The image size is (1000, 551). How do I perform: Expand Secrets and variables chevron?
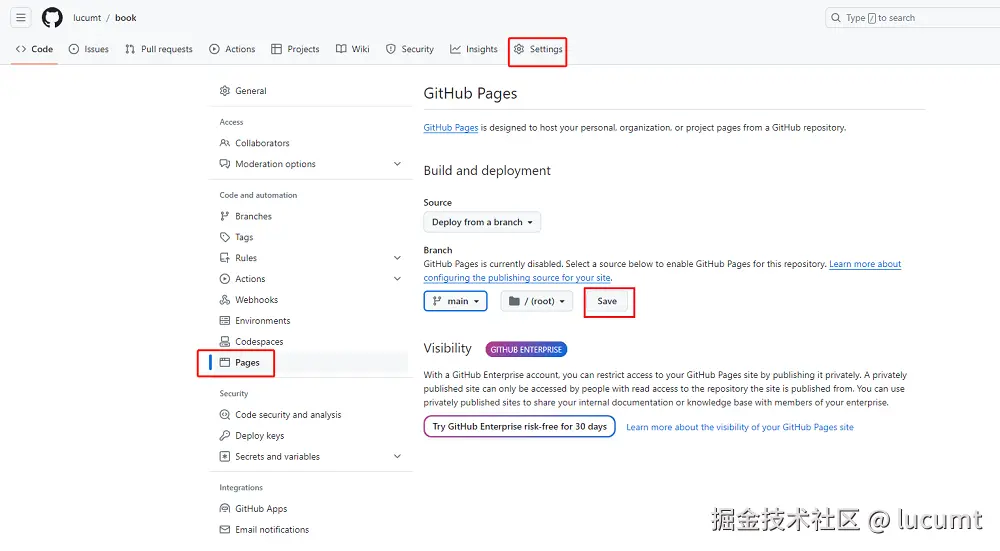(397, 457)
